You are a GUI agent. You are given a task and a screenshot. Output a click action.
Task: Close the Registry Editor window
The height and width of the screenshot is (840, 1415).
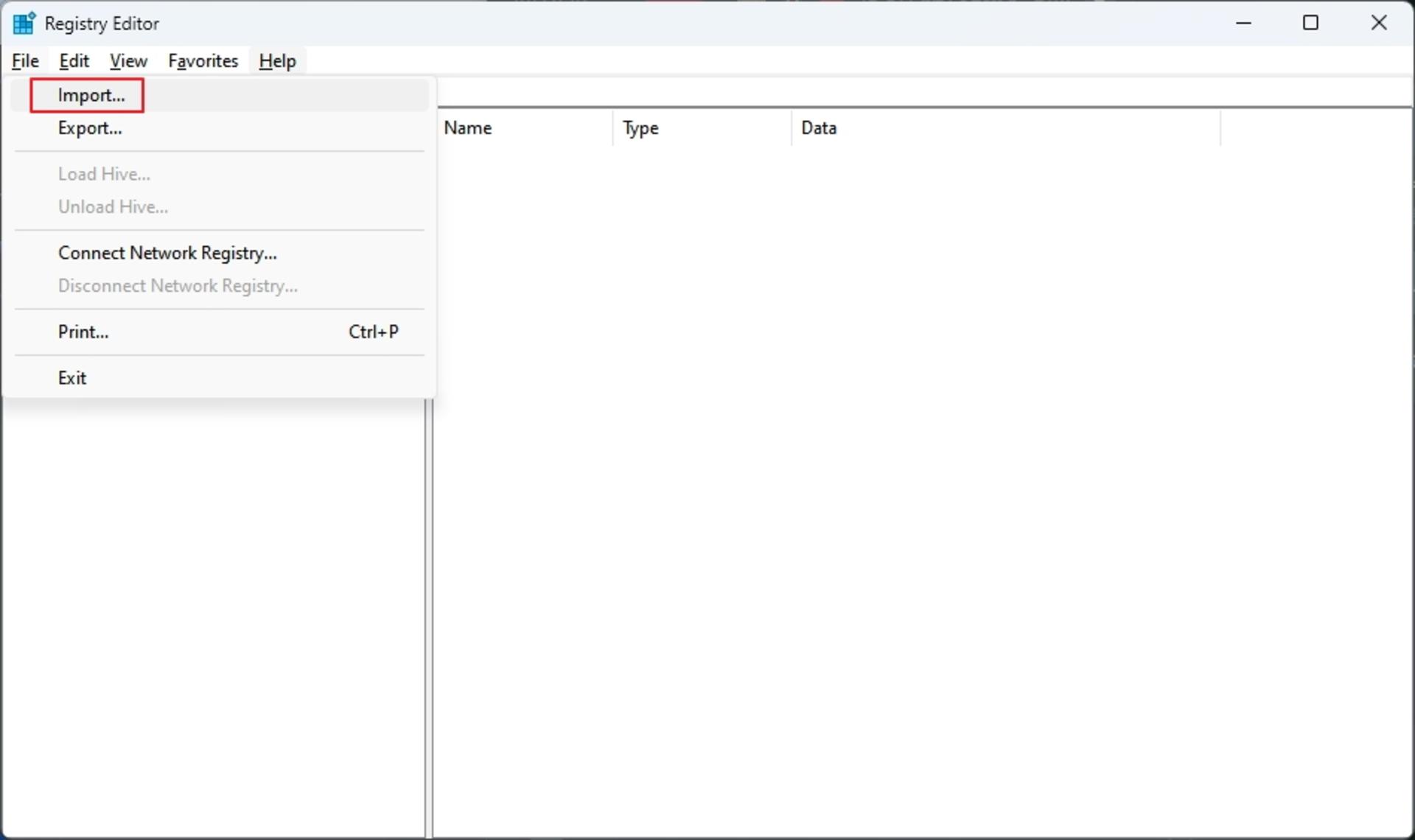tap(1379, 23)
